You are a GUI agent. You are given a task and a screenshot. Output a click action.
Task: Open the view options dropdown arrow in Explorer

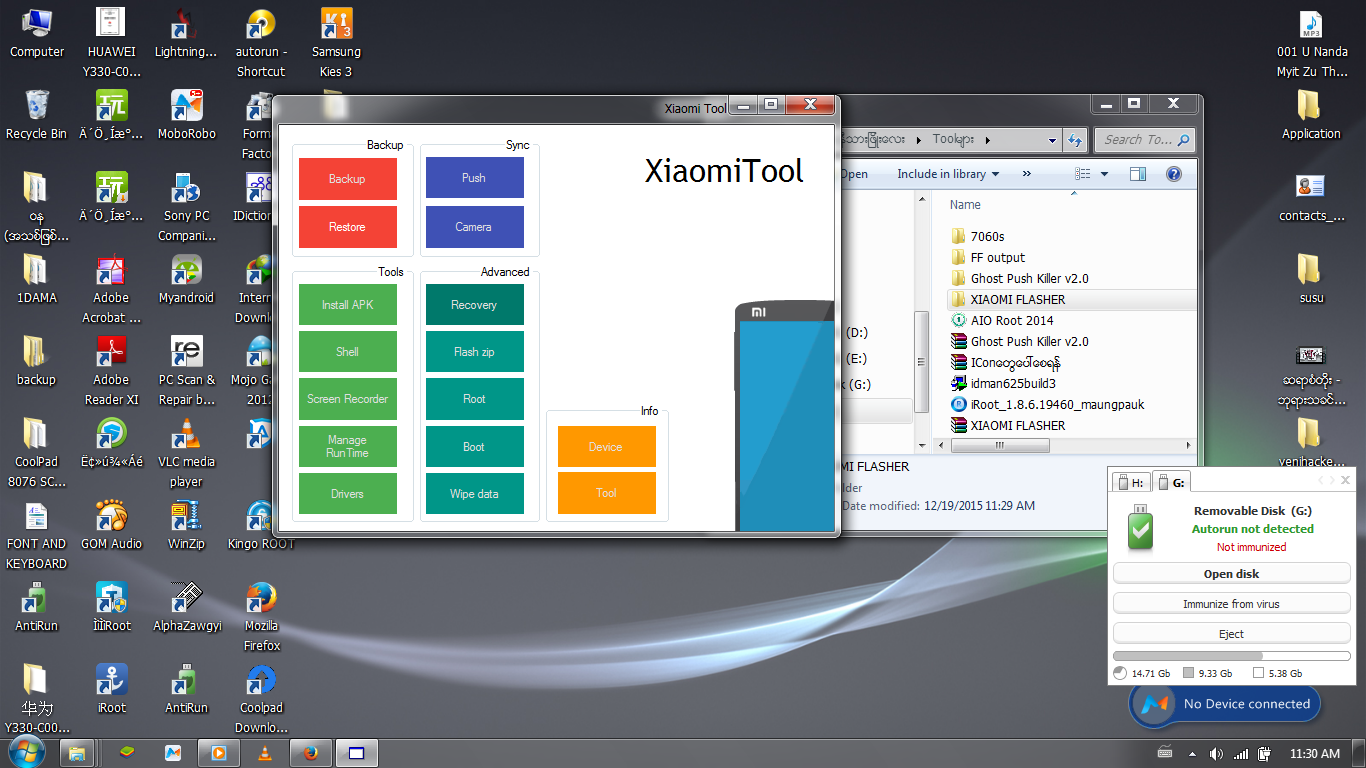pos(1104,174)
